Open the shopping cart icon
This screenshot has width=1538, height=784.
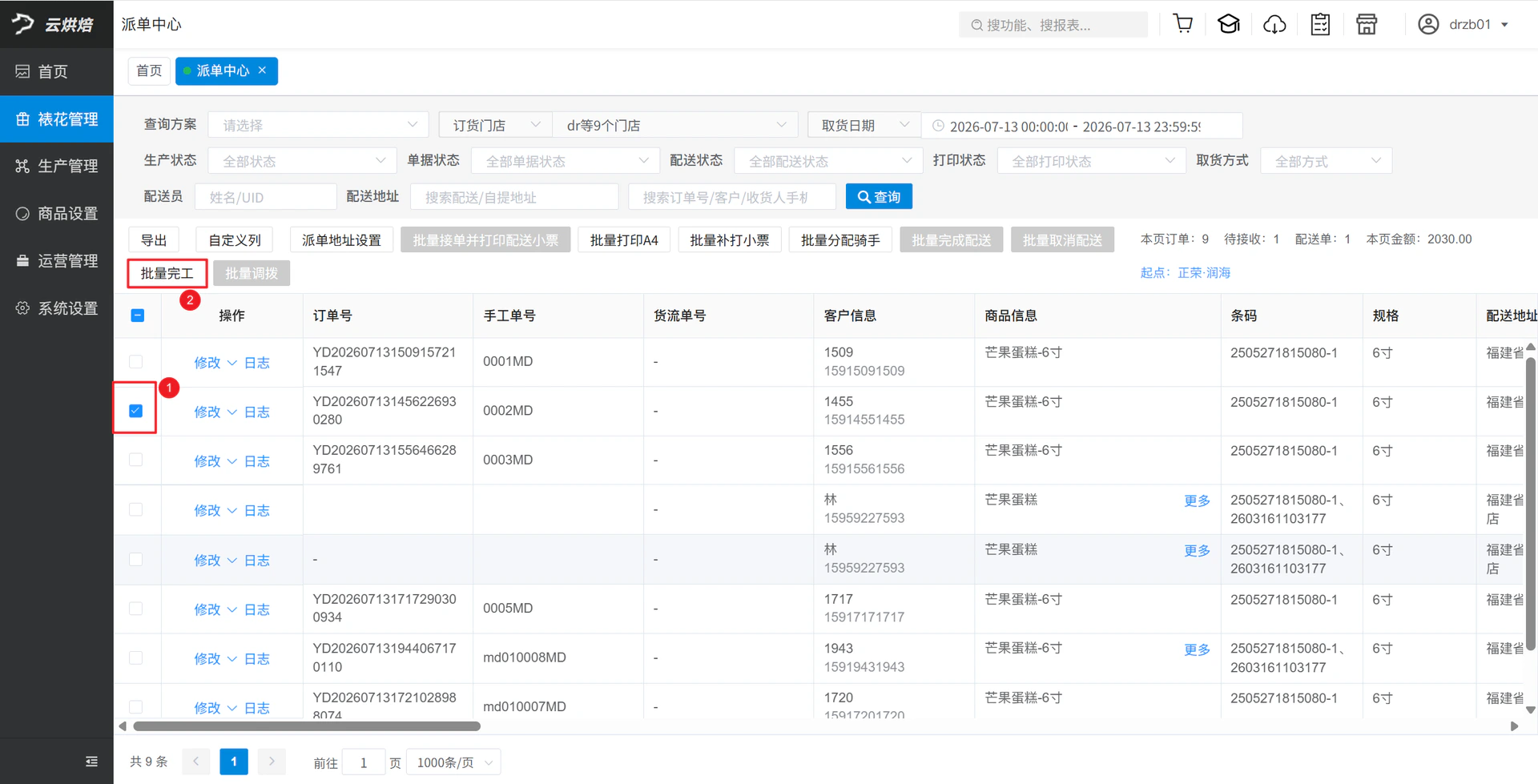click(x=1182, y=24)
